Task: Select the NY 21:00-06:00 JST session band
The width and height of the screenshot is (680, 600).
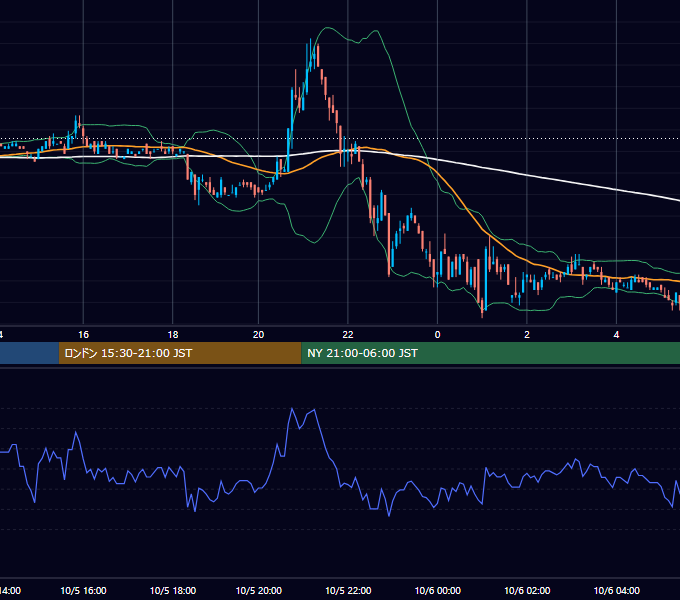Action: 490,353
